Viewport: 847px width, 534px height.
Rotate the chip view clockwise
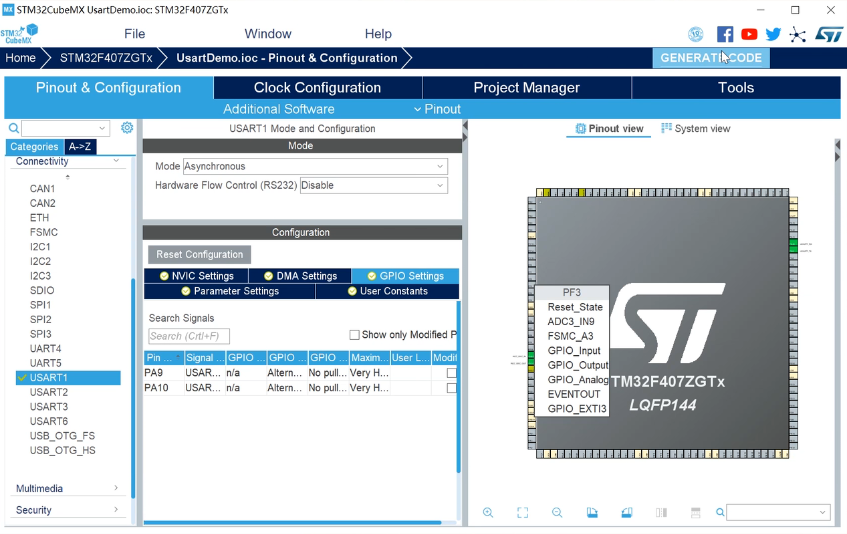coord(592,512)
